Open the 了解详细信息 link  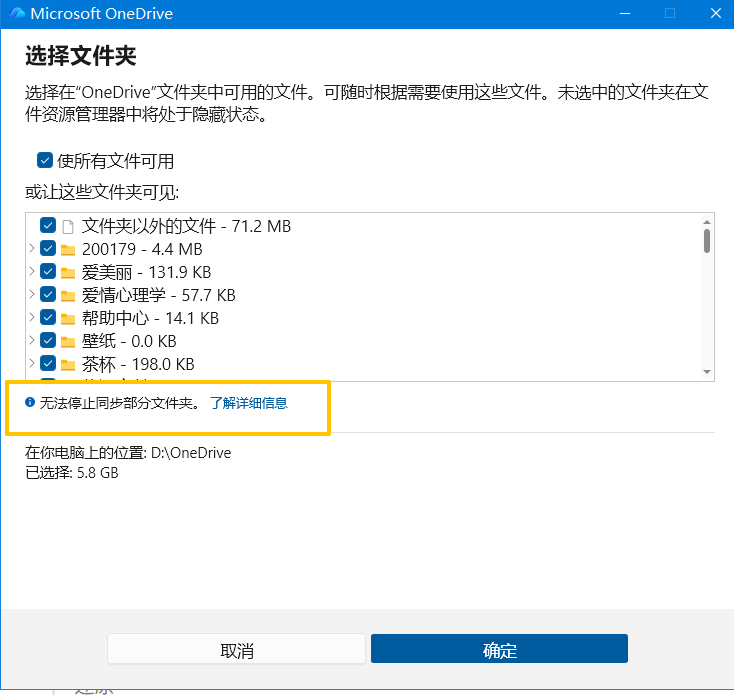pos(249,403)
